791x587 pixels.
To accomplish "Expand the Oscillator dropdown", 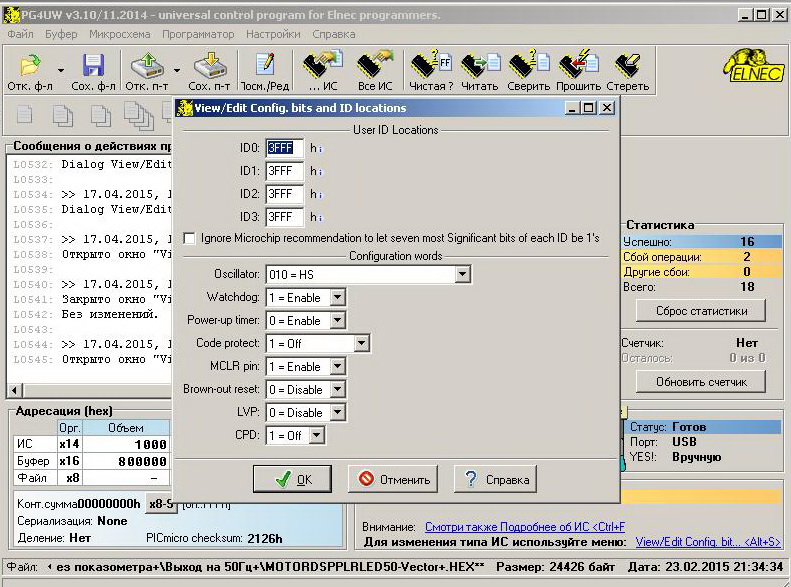I will coord(462,274).
